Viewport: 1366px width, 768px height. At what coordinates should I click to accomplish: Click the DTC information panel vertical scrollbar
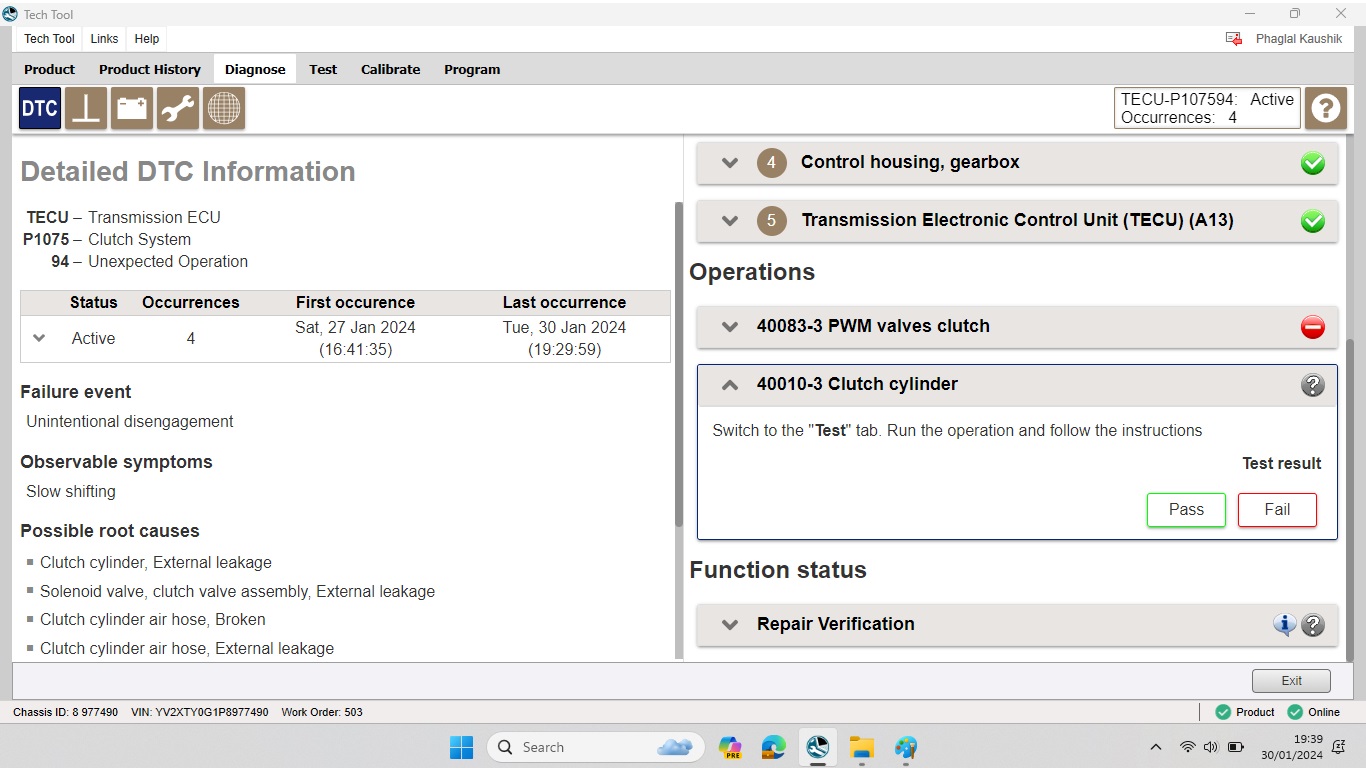tap(680, 365)
